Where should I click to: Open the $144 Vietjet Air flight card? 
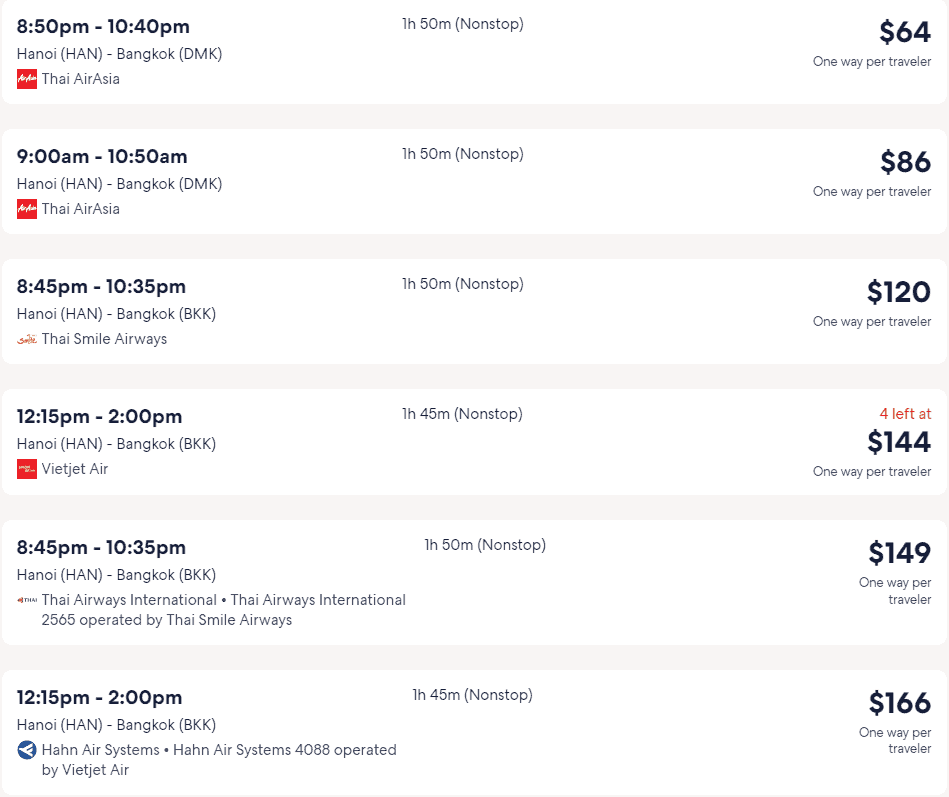click(474, 442)
